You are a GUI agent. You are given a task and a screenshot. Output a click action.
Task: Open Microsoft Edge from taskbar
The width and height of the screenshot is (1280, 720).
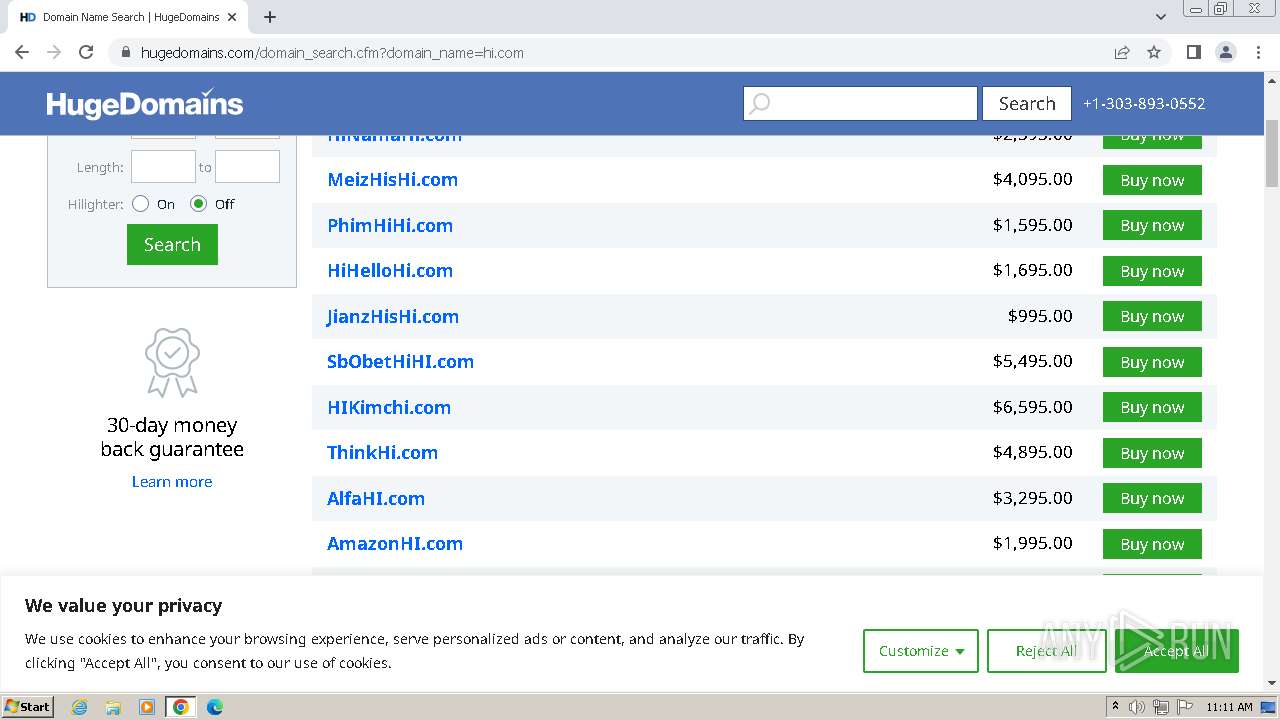[x=214, y=707]
